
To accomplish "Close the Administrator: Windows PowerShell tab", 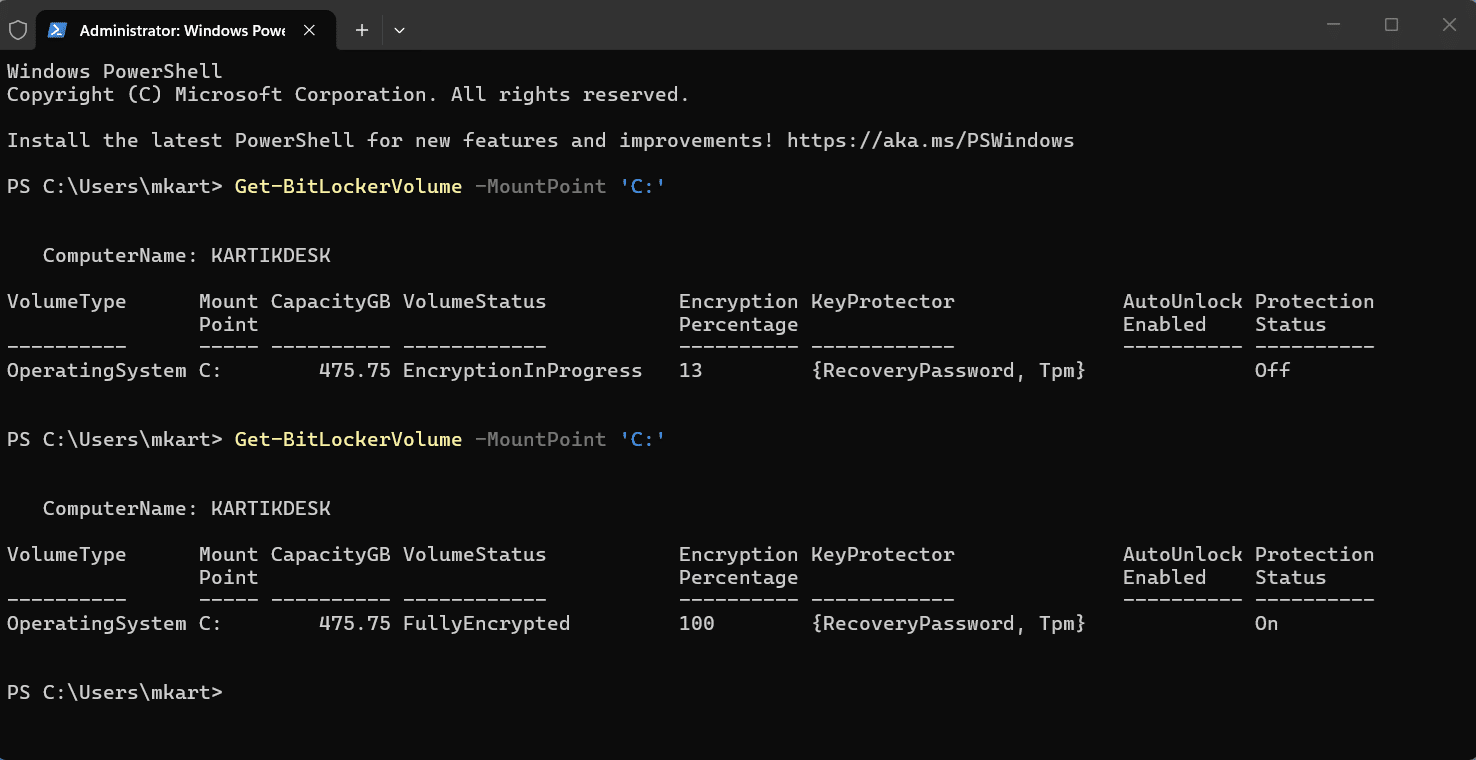I will pos(309,30).
